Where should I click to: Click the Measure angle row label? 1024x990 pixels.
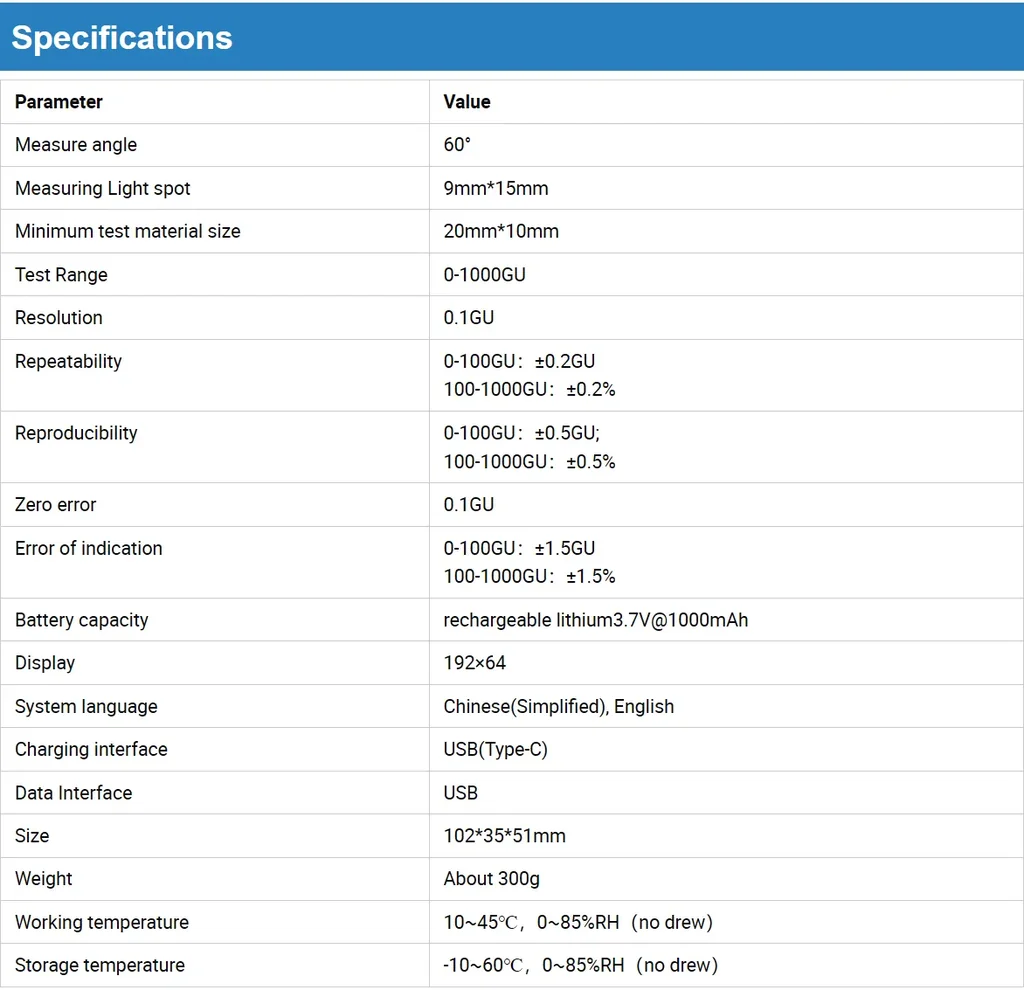(76, 145)
